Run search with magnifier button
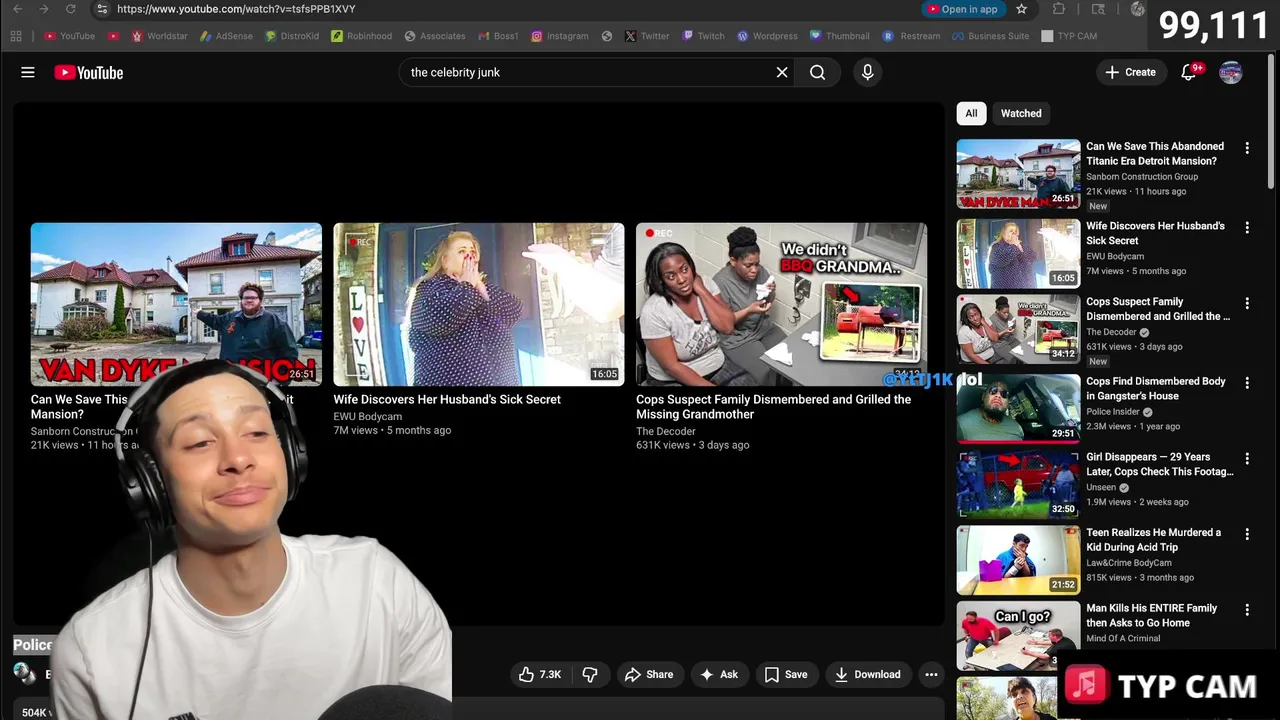Screen dimensions: 1280x720 [817, 72]
